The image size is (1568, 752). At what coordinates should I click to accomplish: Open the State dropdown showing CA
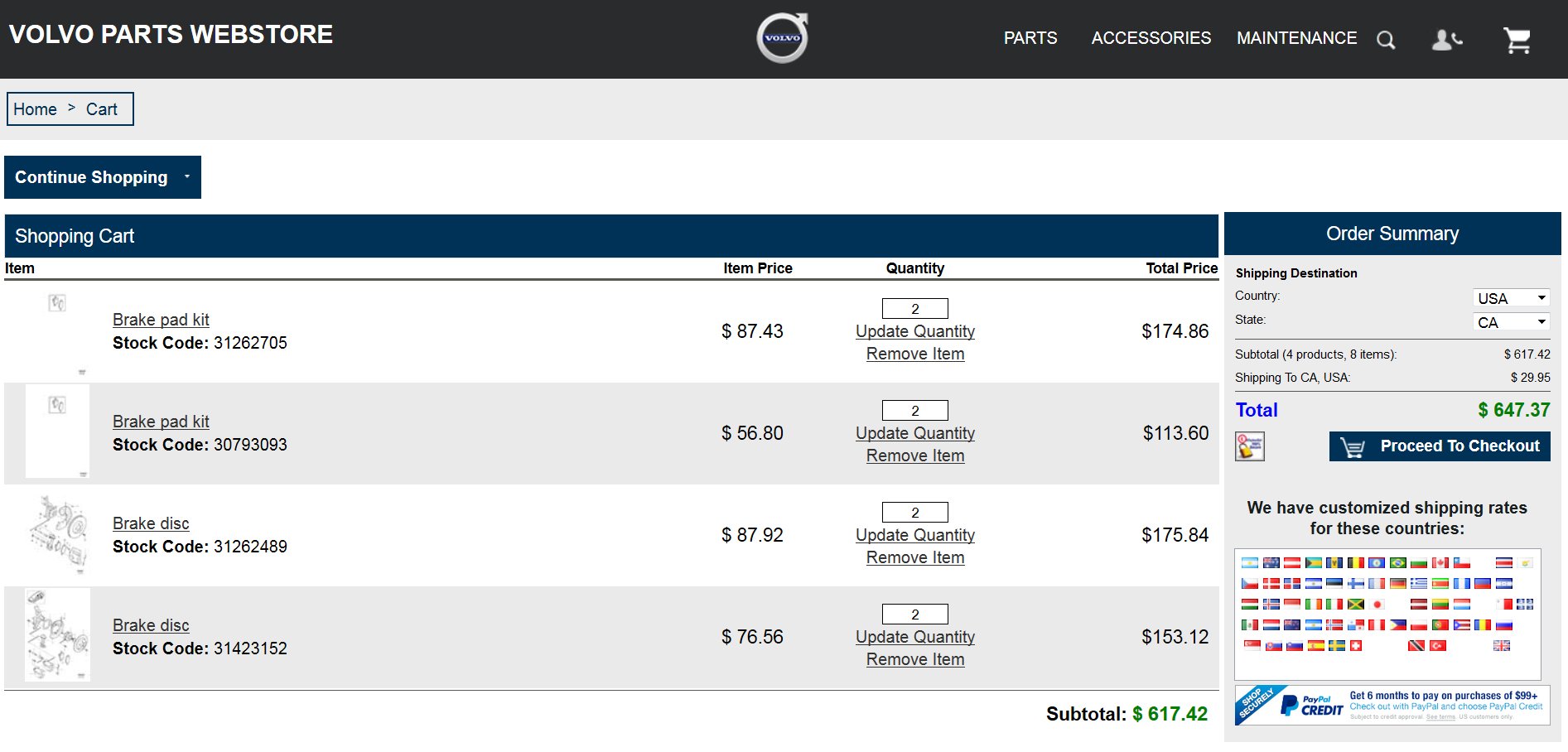[x=1511, y=322]
